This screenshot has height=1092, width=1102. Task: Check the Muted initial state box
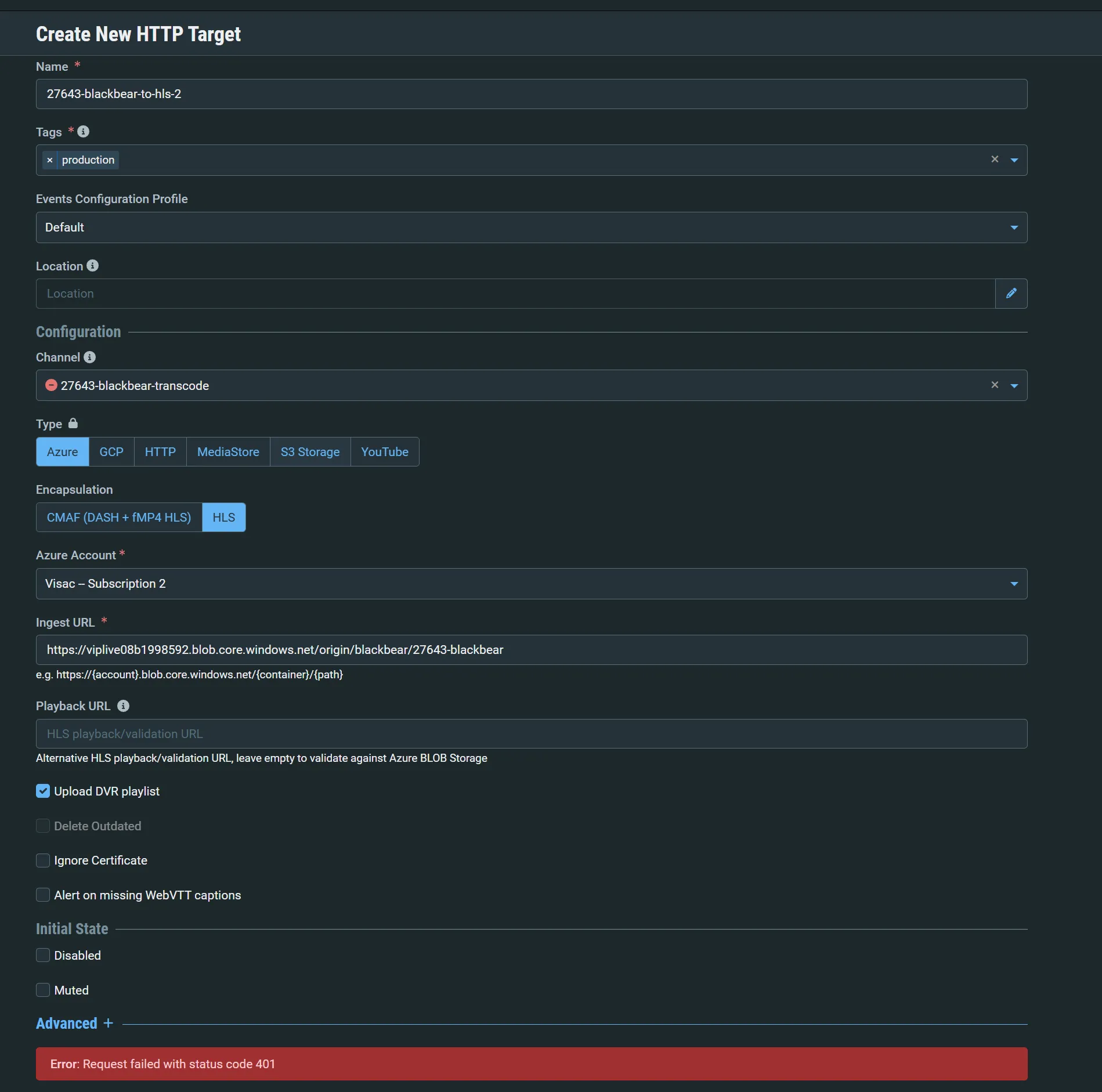pos(43,990)
